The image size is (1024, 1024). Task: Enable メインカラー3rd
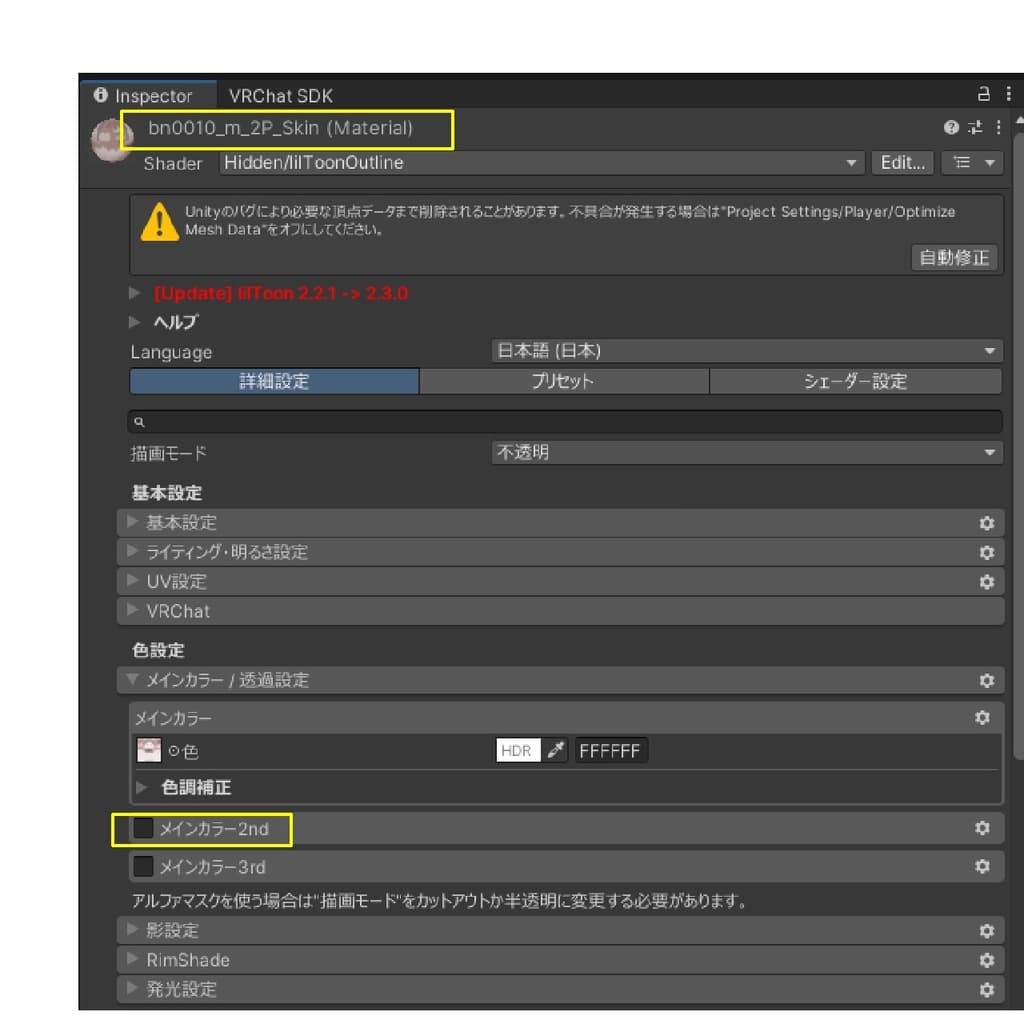click(142, 867)
